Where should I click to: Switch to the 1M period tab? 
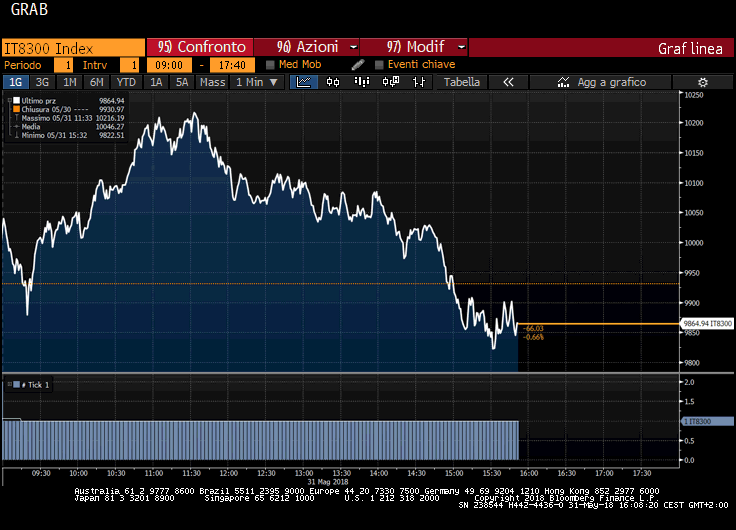[x=69, y=82]
